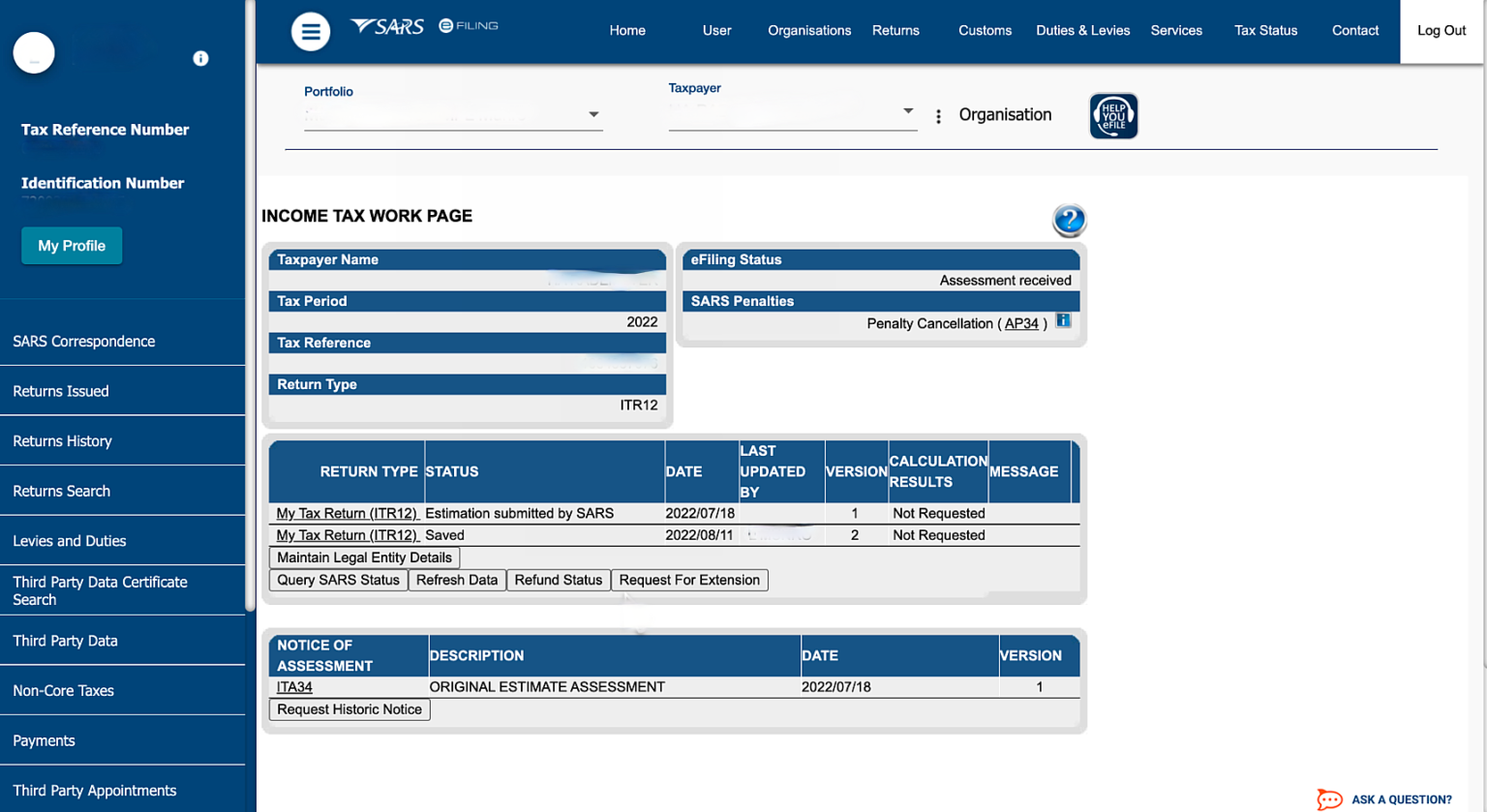Go to Home in top navigation

tap(627, 31)
